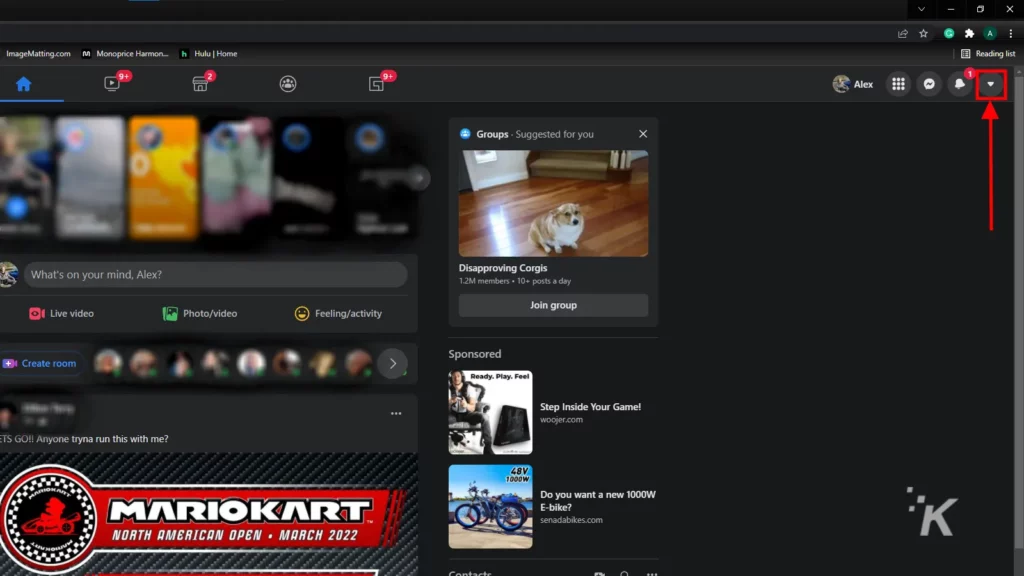Open the Chrome profile avatar A

(x=990, y=33)
